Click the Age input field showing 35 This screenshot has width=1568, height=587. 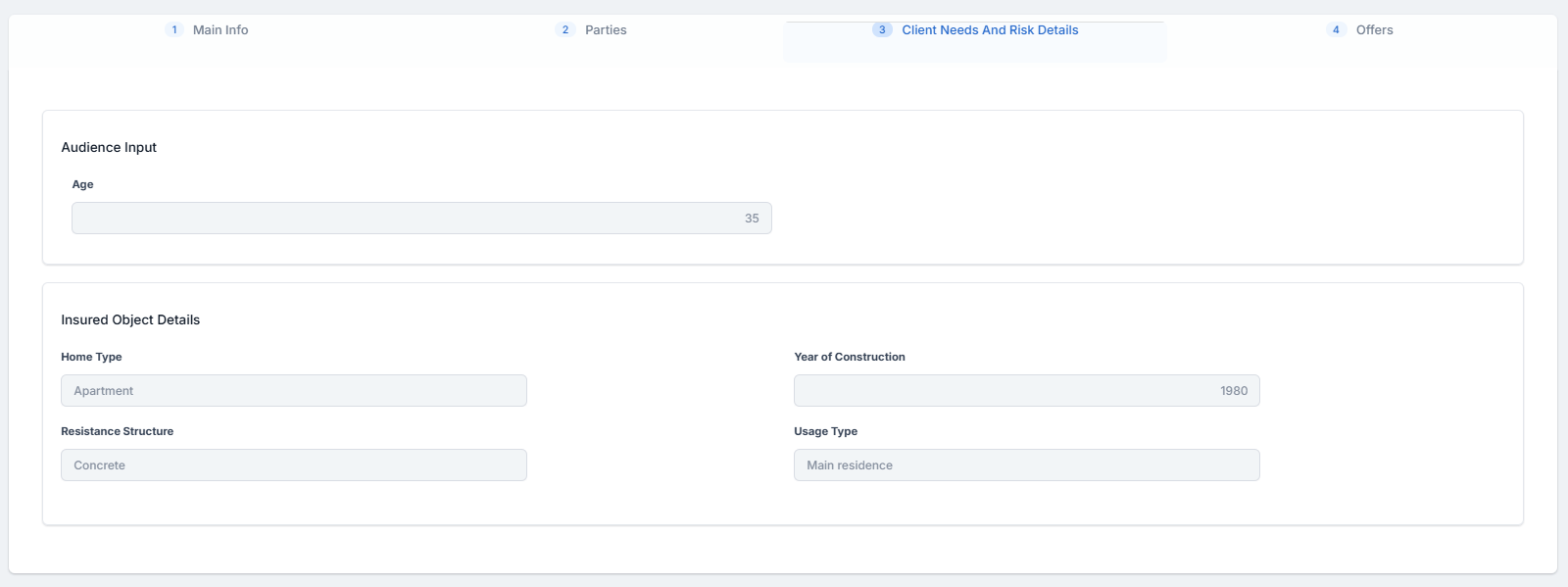pos(421,219)
